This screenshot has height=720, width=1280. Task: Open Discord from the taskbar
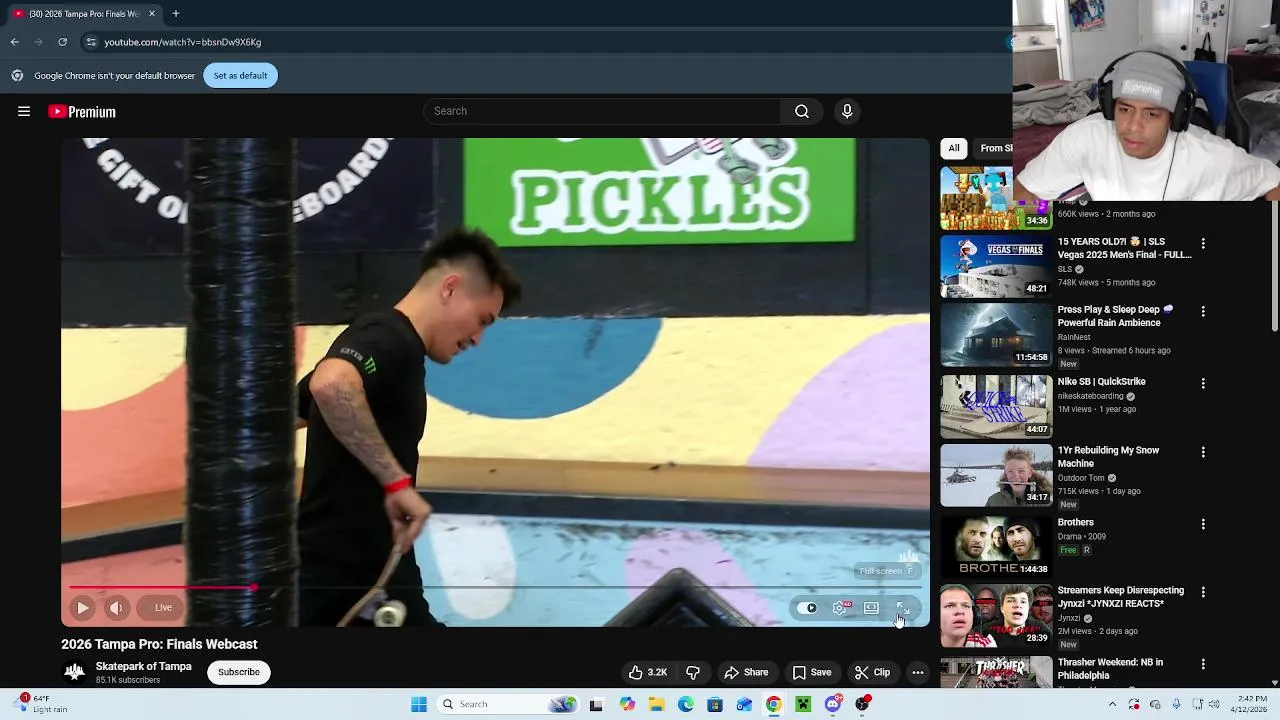(833, 704)
